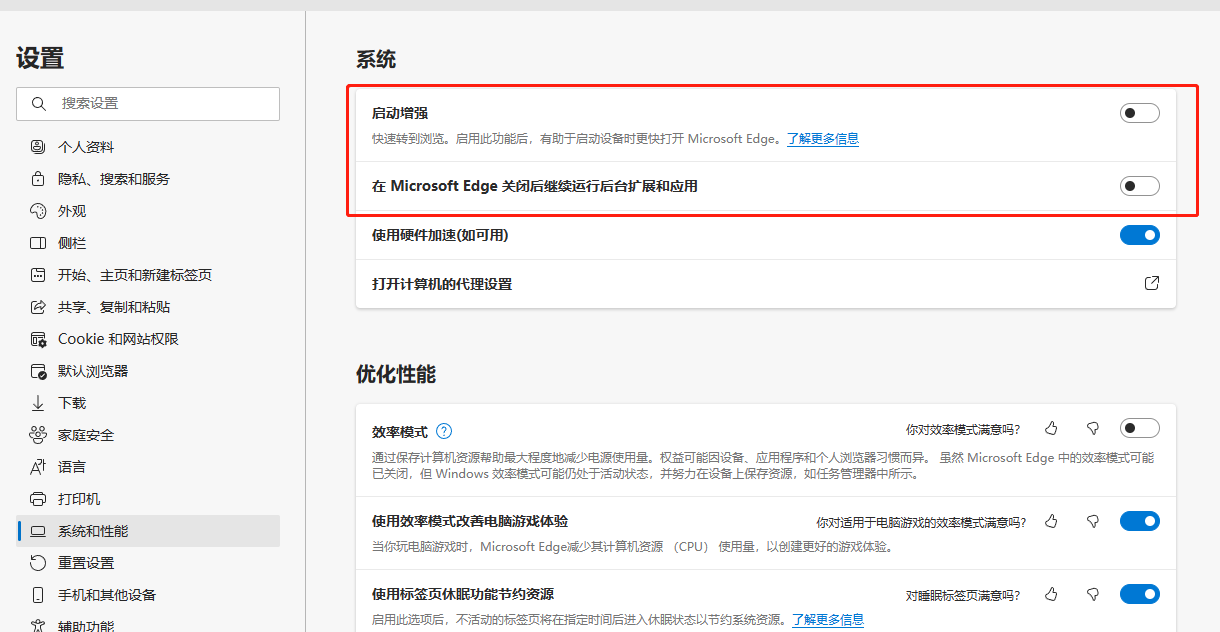Viewport: 1220px width, 632px height.
Task: Select Cookie 和网站权限 menu item
Action: pyautogui.click(x=148, y=339)
